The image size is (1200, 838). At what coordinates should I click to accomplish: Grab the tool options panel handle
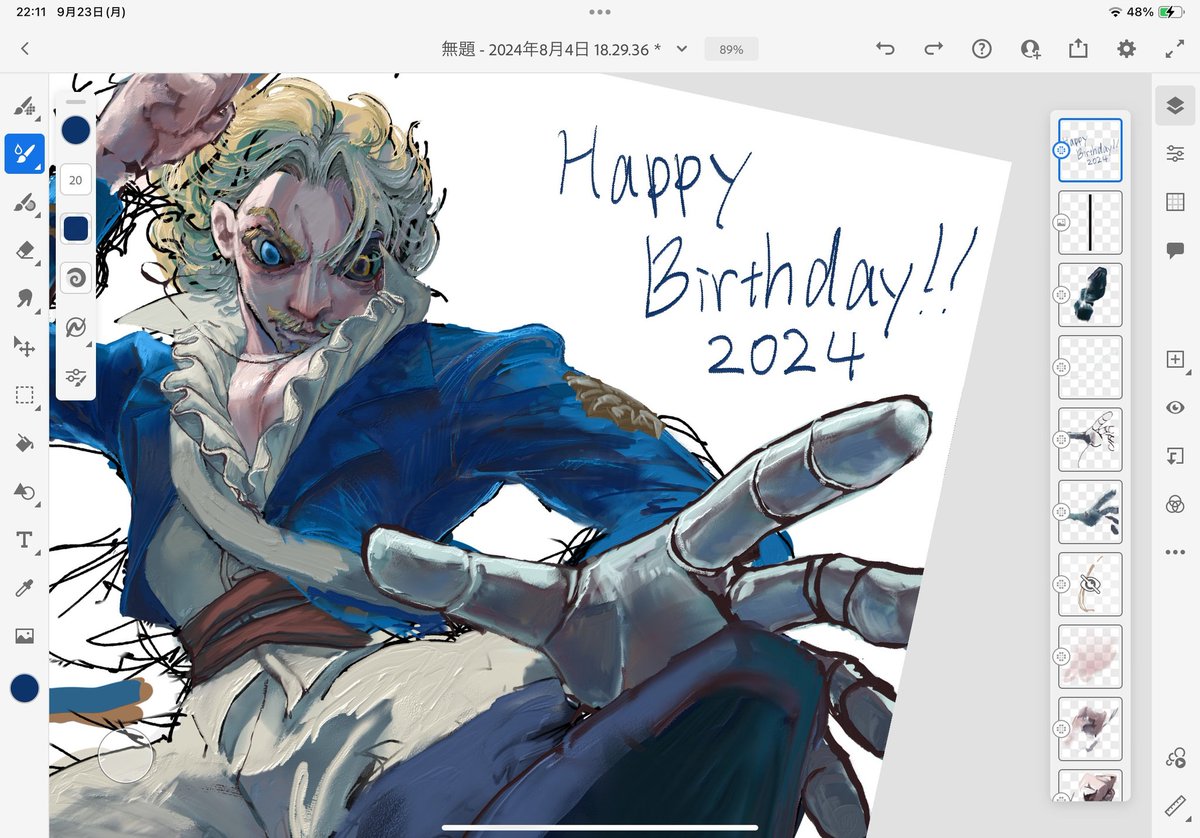[76, 102]
